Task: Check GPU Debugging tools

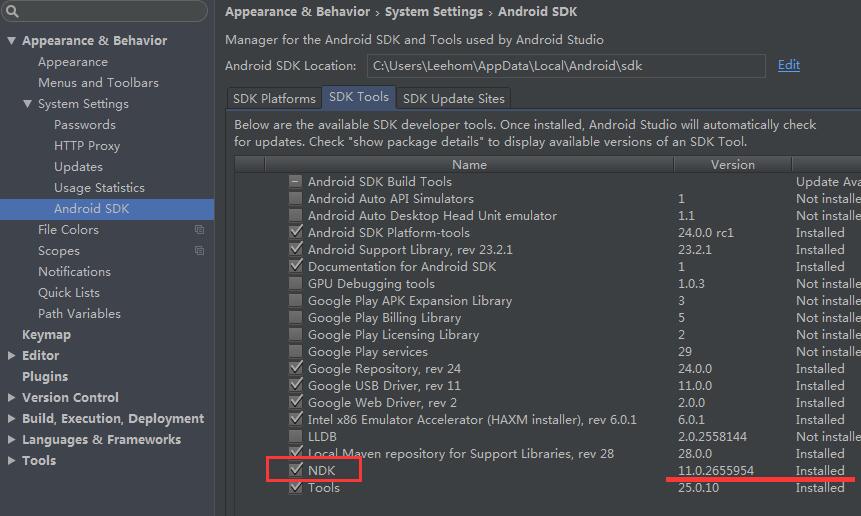Action: 295,283
